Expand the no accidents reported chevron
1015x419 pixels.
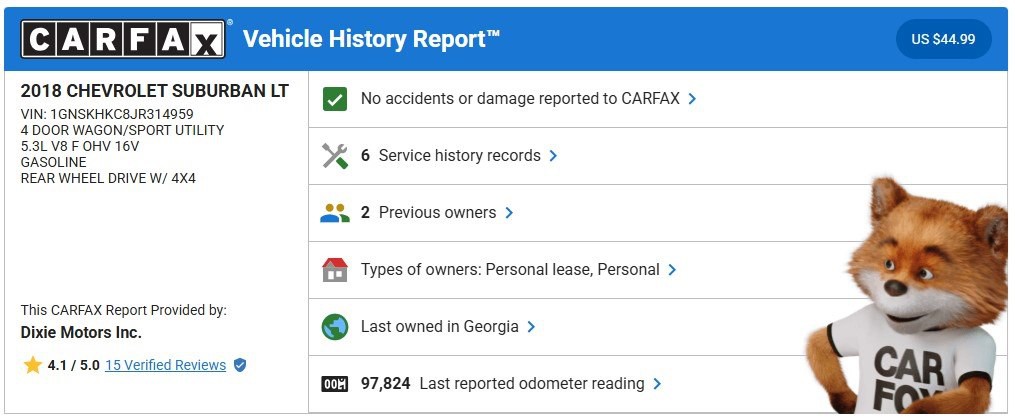692,99
